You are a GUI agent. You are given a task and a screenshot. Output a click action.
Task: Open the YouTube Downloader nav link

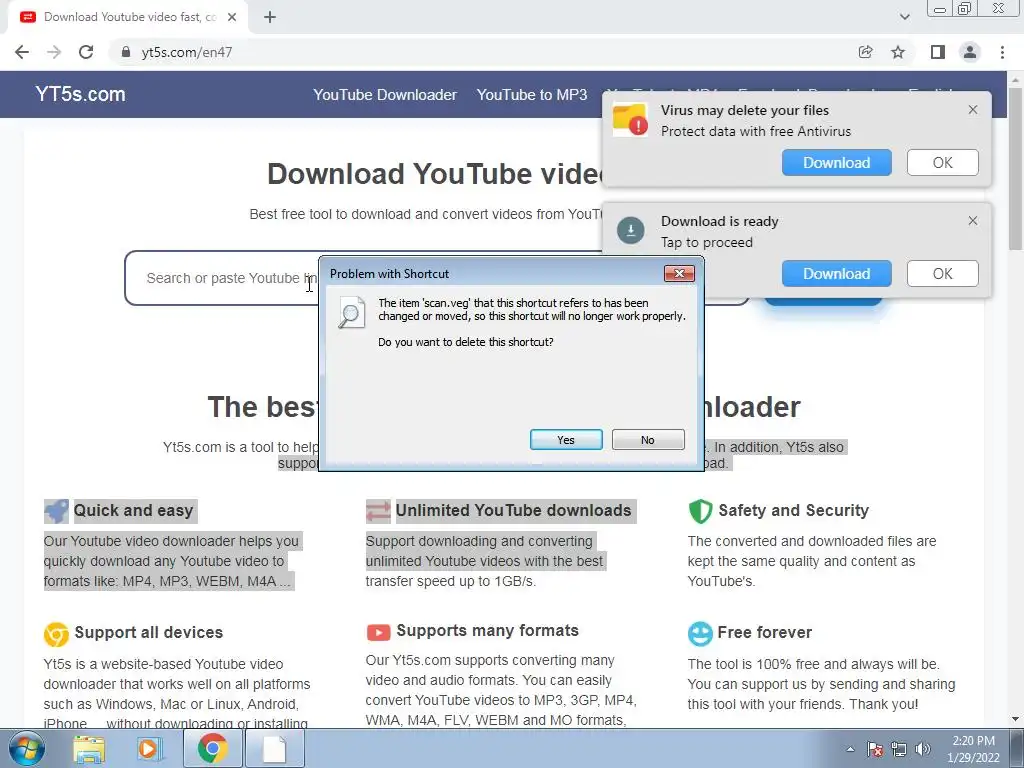click(385, 95)
